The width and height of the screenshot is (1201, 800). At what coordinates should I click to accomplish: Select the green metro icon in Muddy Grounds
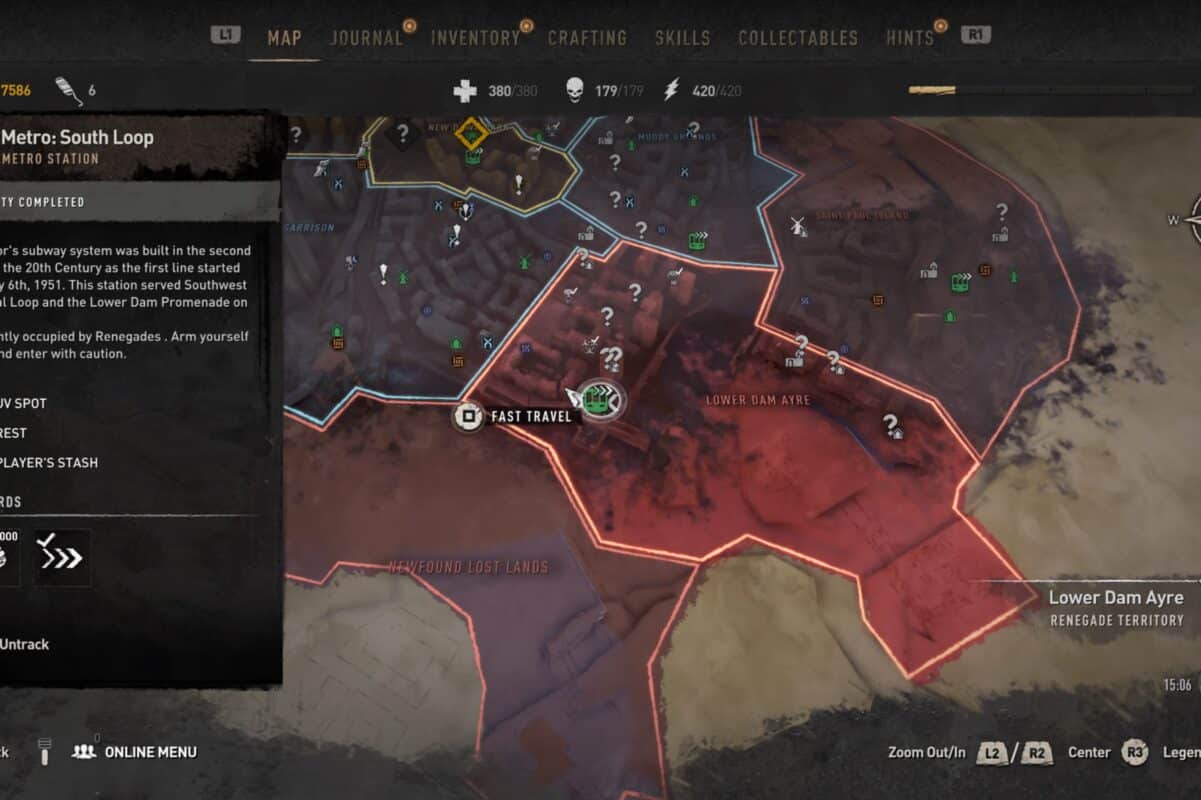click(x=698, y=240)
